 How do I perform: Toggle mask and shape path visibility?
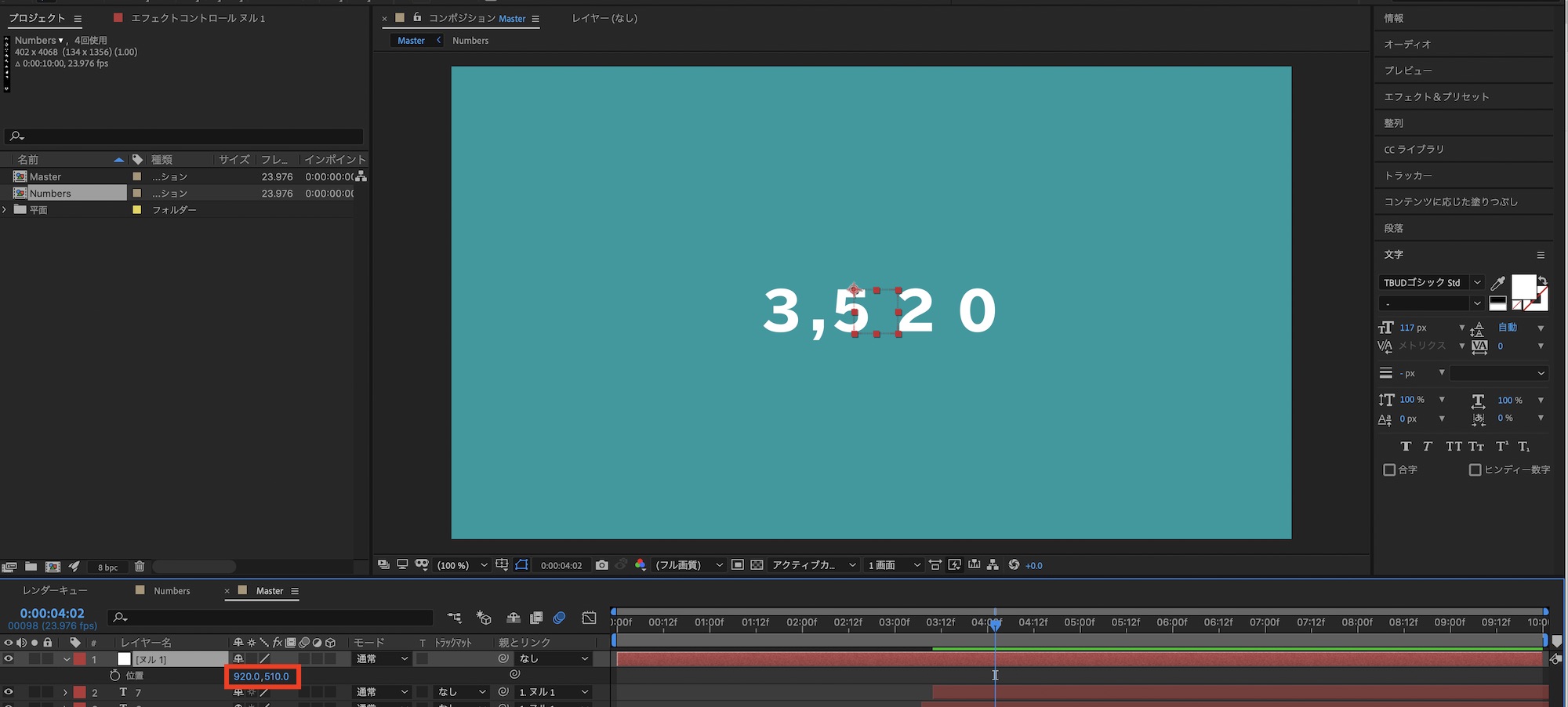[x=522, y=565]
